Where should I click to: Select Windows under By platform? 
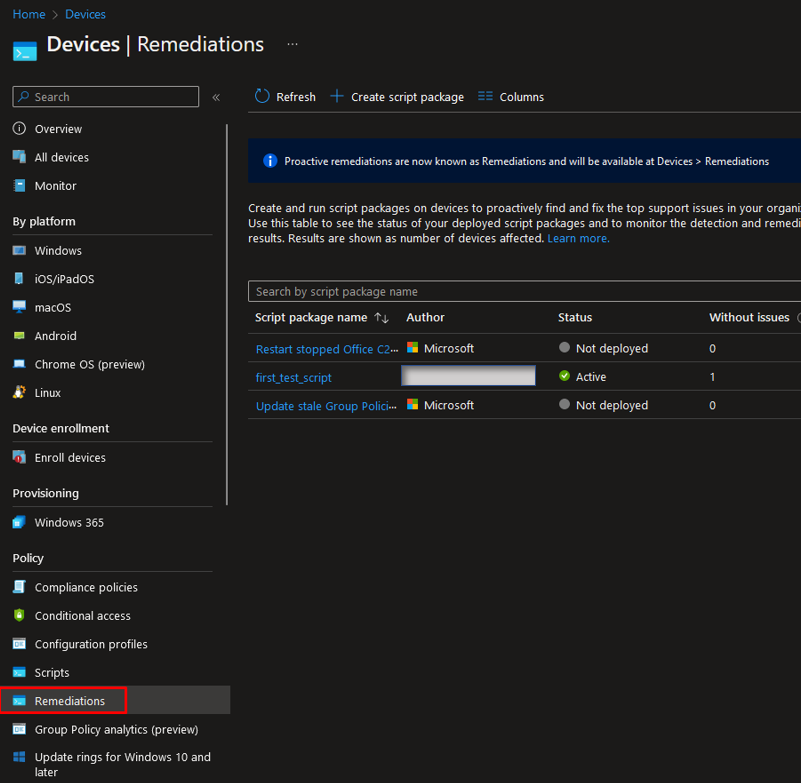point(58,251)
